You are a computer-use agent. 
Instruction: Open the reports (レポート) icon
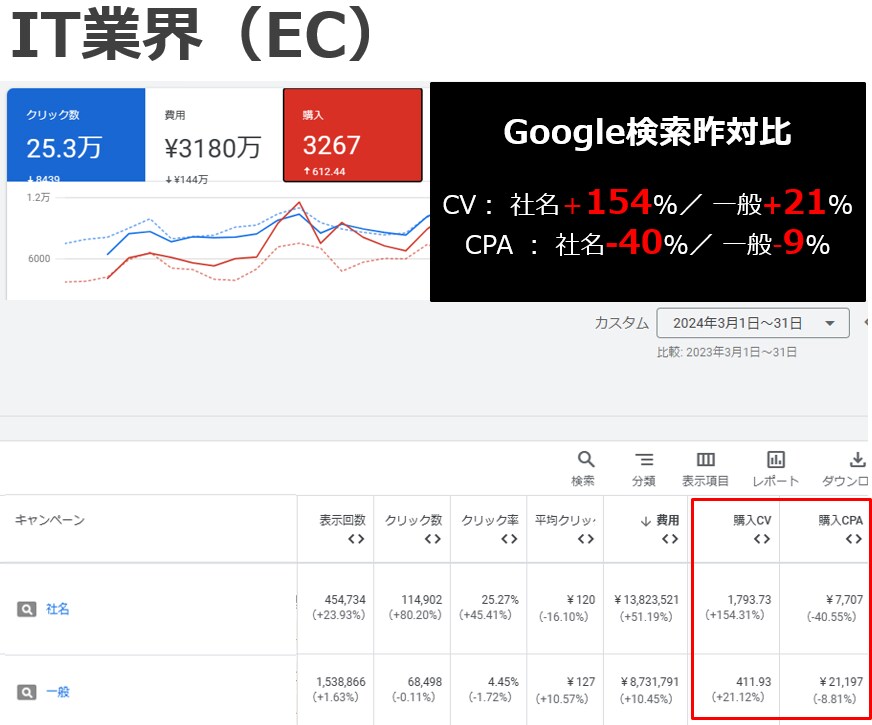(x=776, y=459)
